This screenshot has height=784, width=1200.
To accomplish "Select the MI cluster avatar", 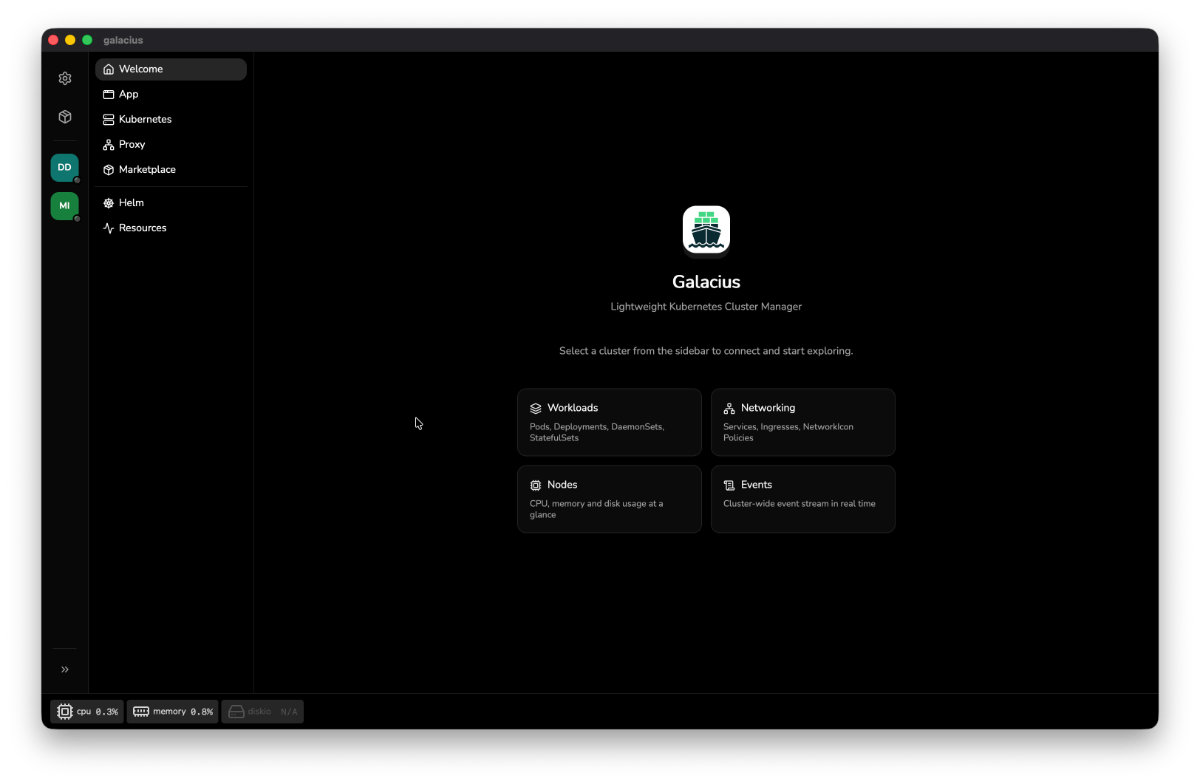I will [65, 206].
